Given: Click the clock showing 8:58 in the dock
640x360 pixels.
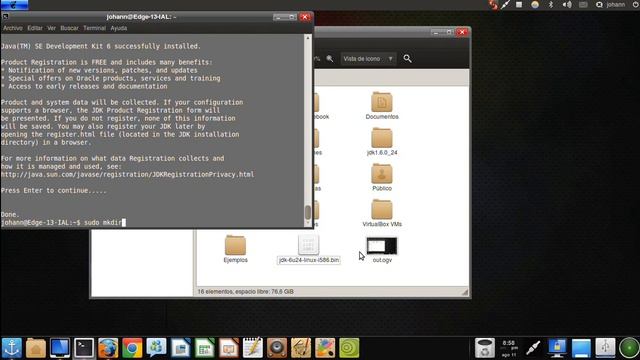Looking at the screenshot, I should (509, 348).
